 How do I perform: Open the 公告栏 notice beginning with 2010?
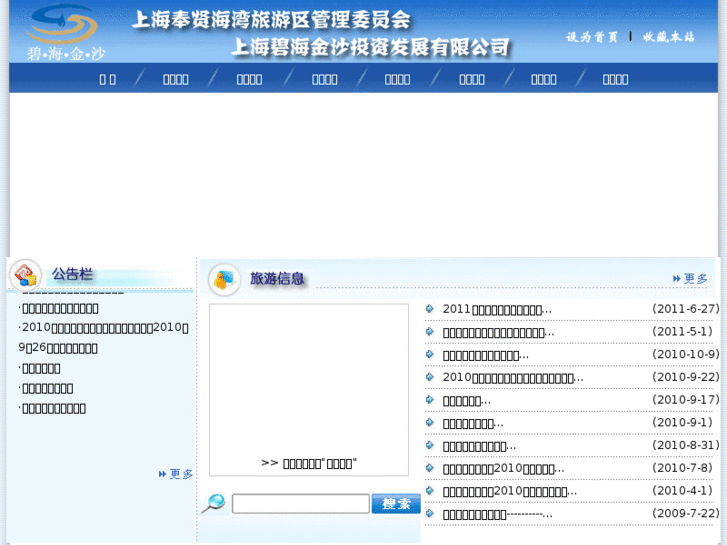click(104, 337)
